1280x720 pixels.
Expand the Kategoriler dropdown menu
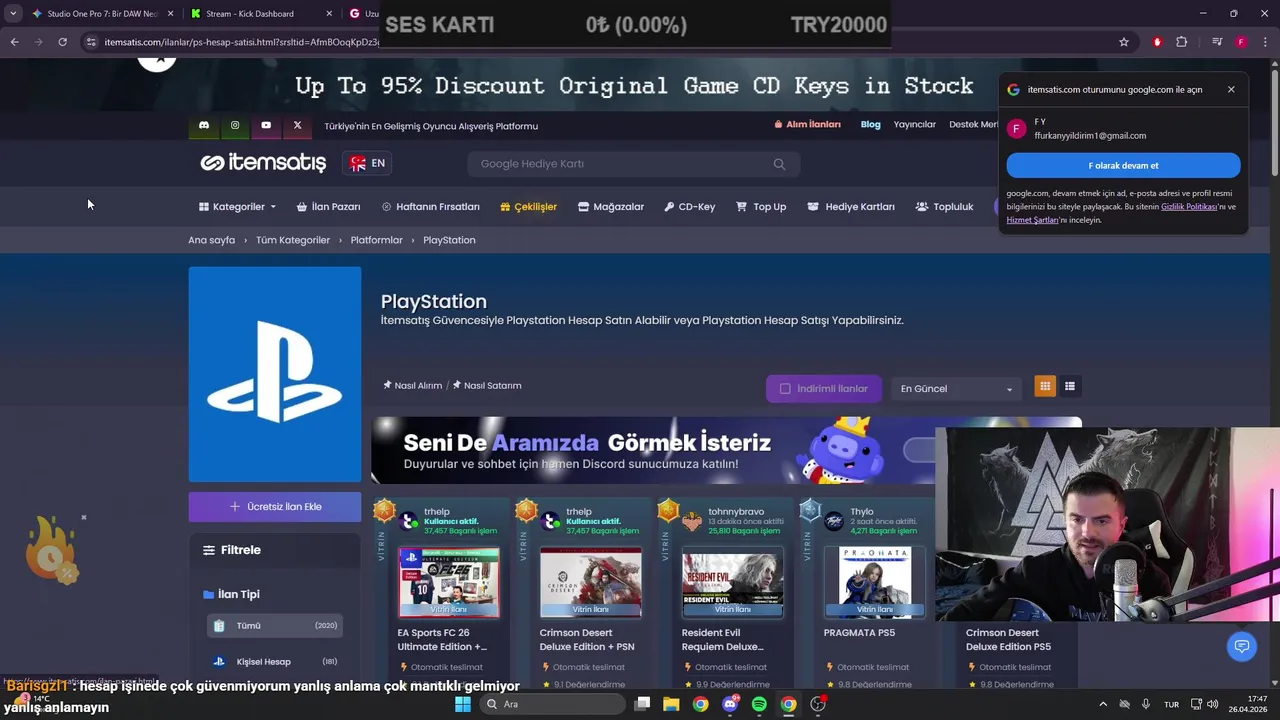[237, 207]
